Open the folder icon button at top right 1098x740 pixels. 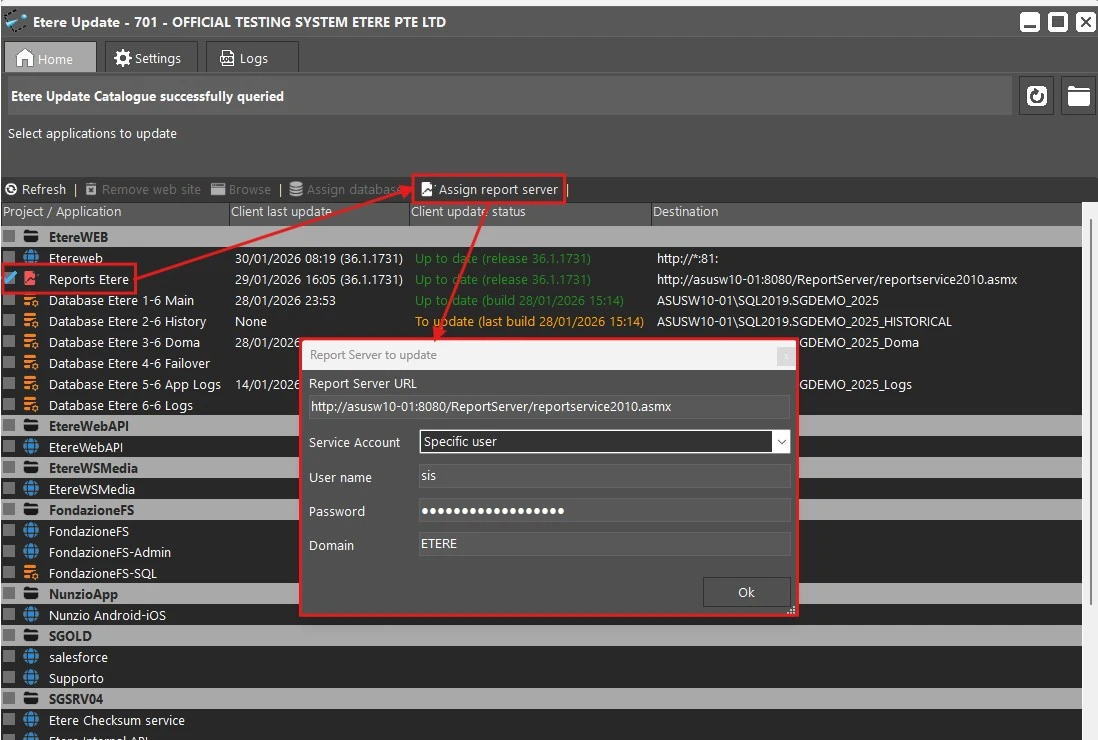pos(1078,96)
